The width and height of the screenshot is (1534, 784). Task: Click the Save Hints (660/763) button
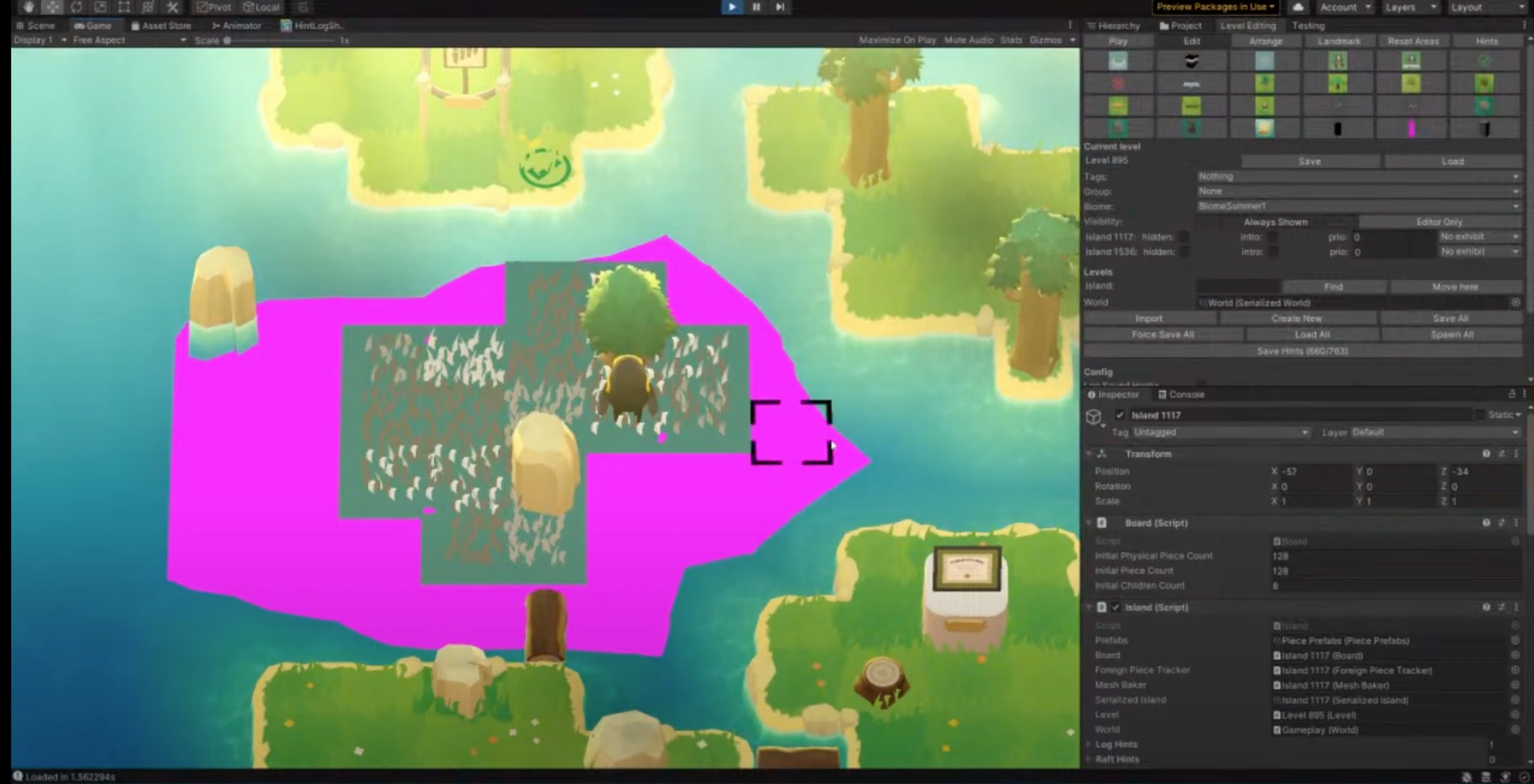tap(1303, 350)
